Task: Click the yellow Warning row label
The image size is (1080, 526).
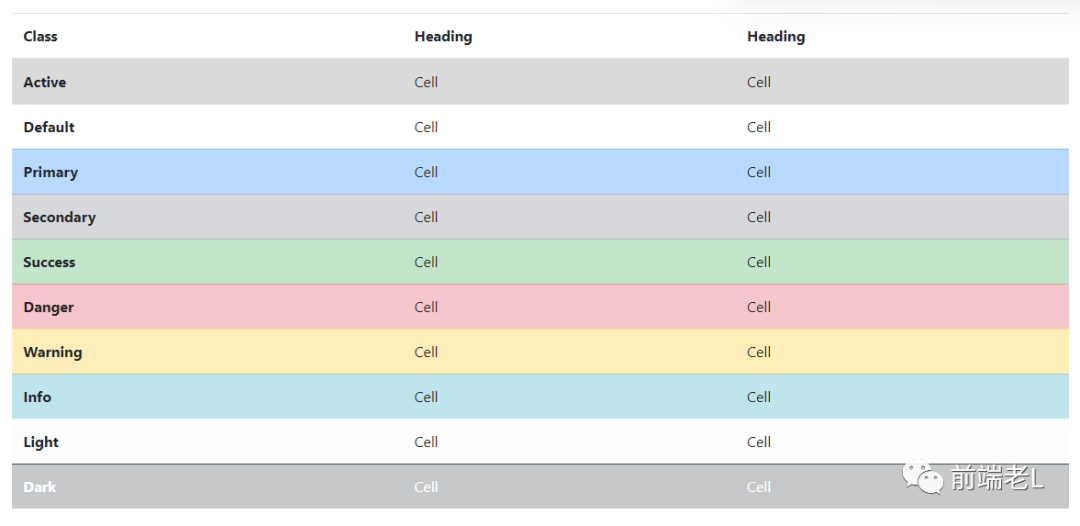Action: point(52,352)
